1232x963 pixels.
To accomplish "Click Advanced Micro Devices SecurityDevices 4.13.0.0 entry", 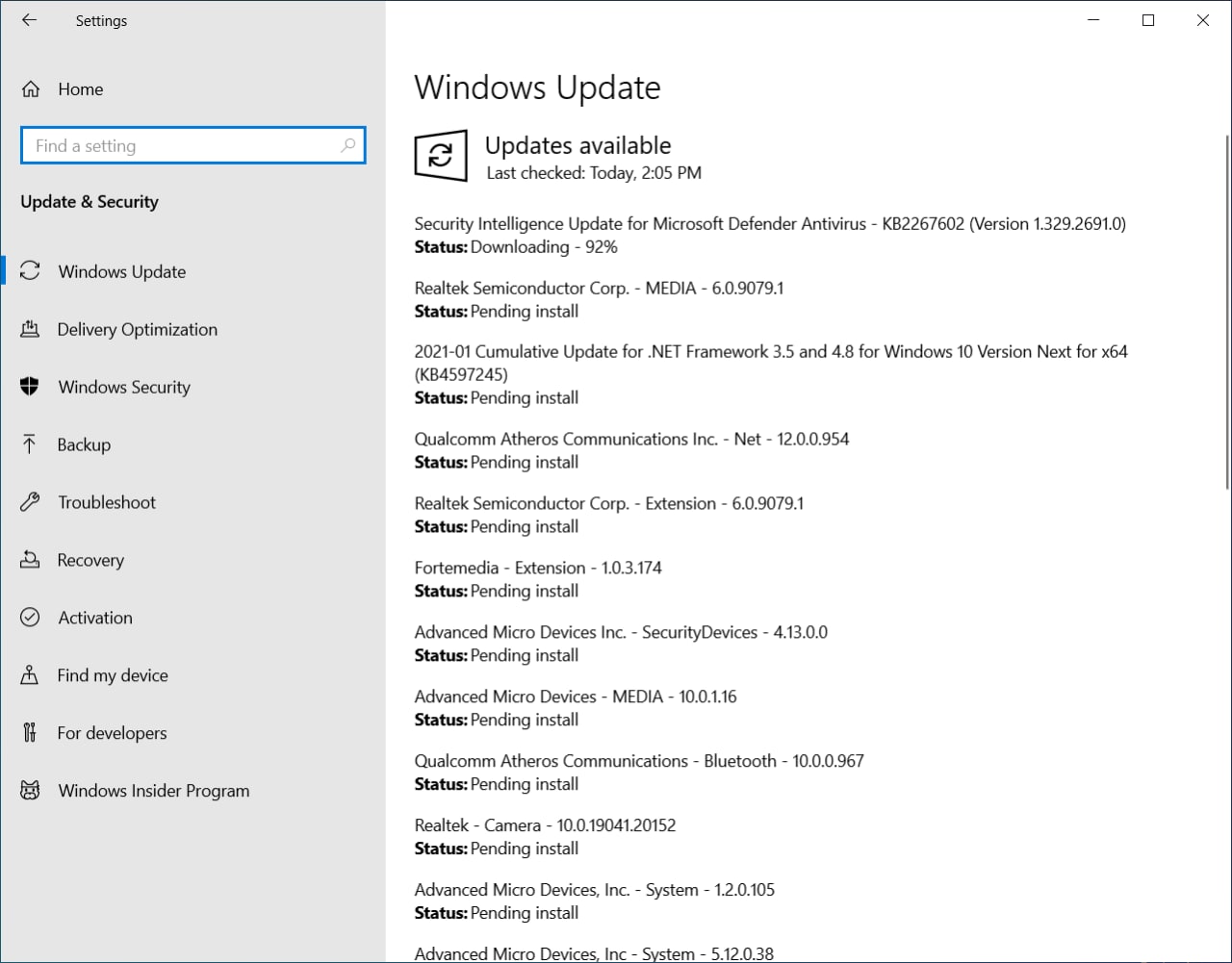I will click(621, 633).
